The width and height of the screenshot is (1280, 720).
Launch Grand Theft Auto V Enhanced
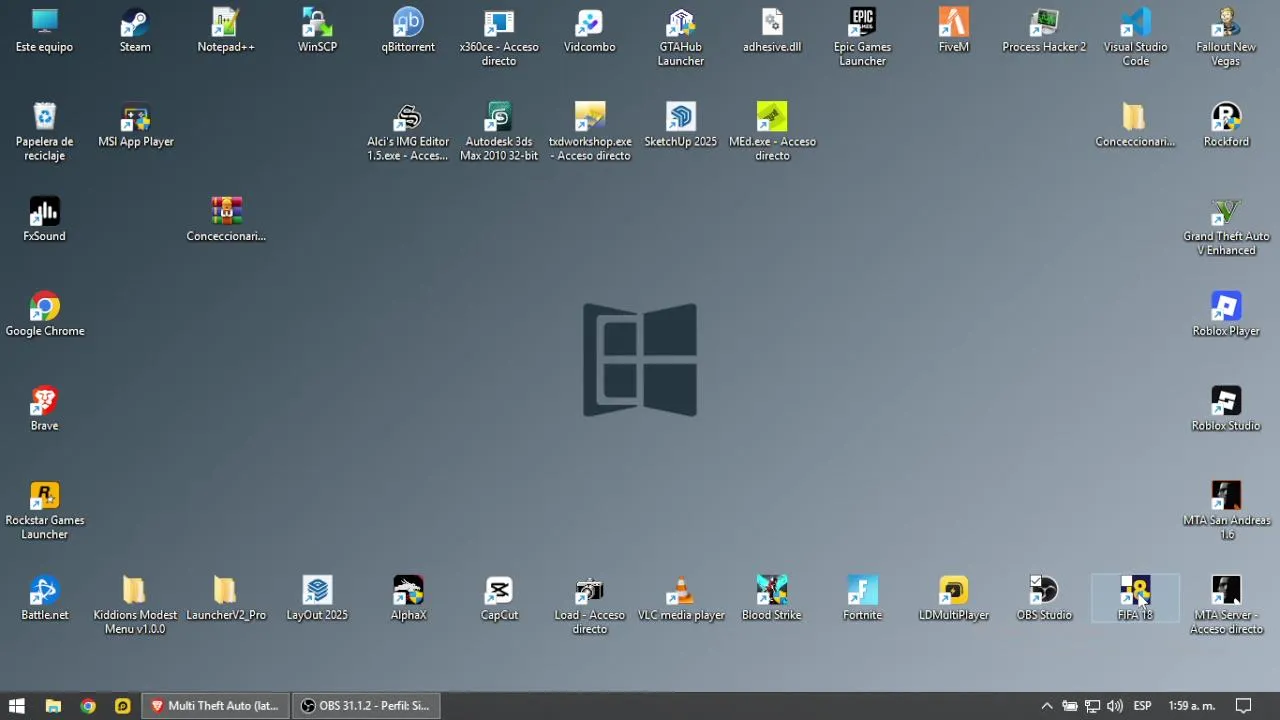tap(1226, 227)
